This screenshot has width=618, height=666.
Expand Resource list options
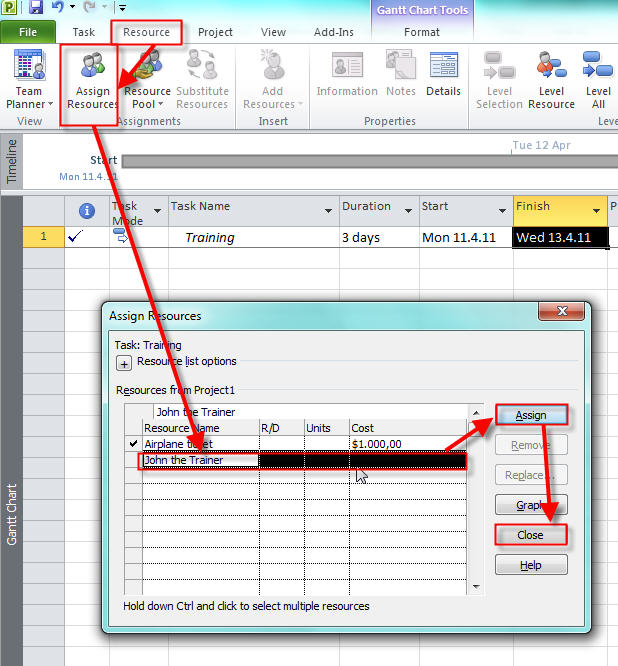click(x=125, y=363)
